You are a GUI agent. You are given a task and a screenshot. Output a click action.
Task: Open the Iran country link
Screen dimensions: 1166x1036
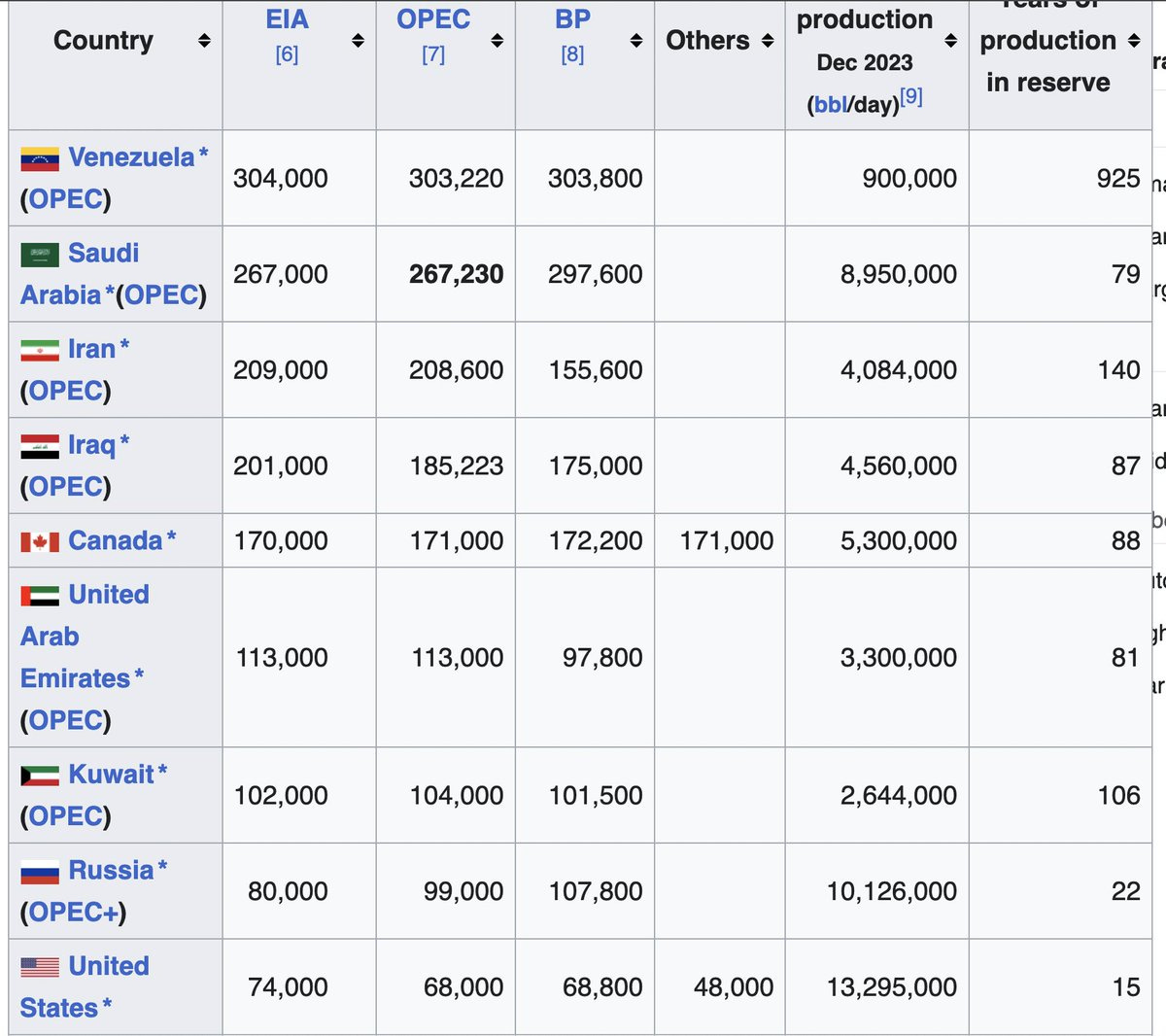tap(91, 349)
